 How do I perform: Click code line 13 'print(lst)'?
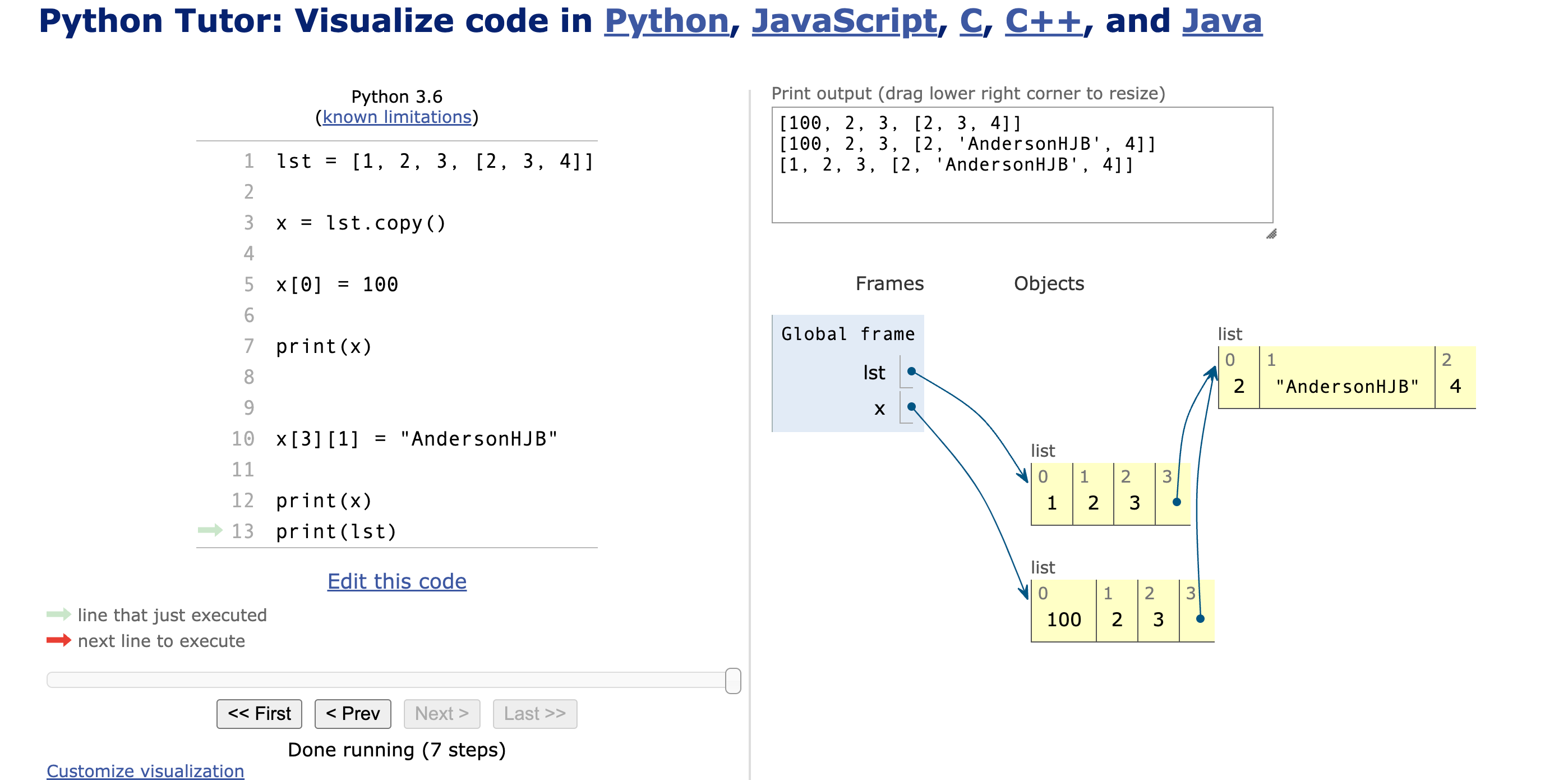point(336,531)
